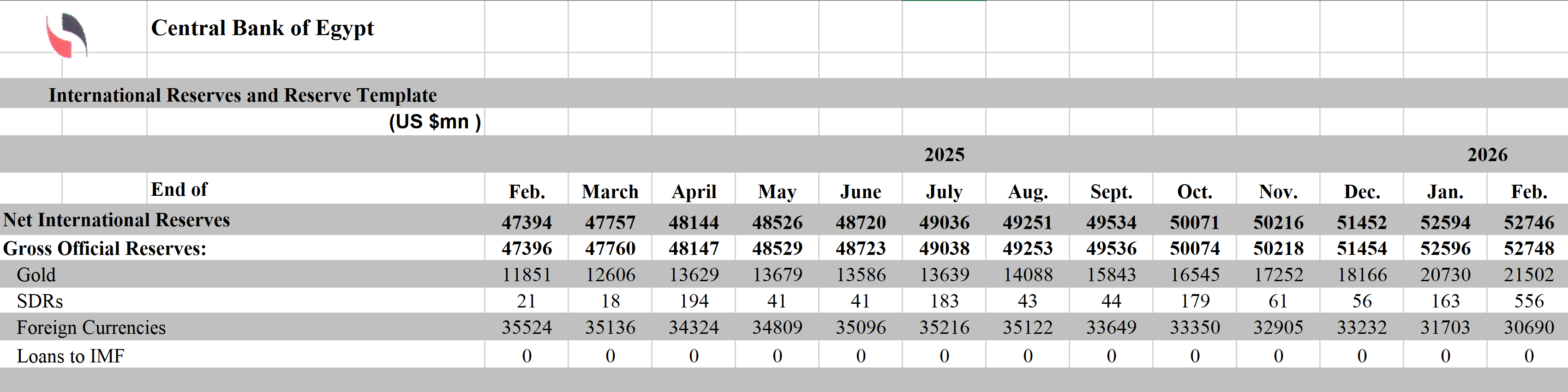Select the Foreign Currencies row label
1568x392 pixels.
pos(91,327)
